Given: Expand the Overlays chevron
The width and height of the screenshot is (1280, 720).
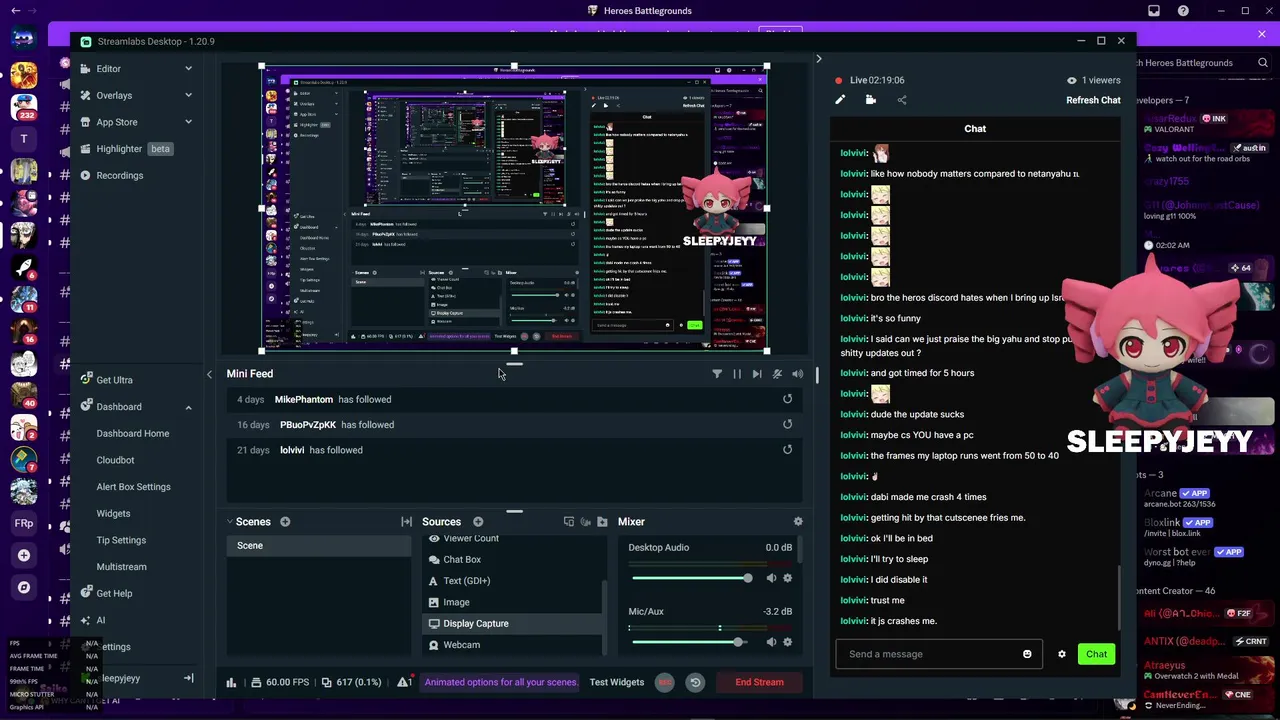Looking at the screenshot, I should [188, 95].
